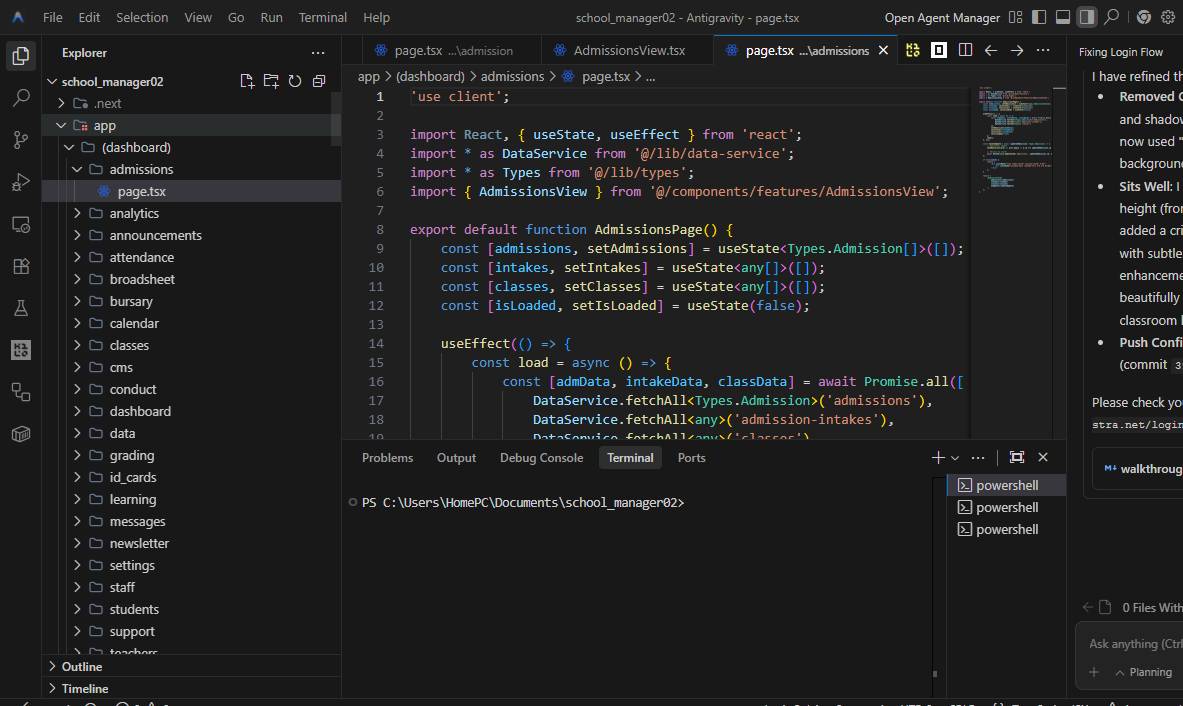
Task: Open the Extensions view
Action: coord(21,266)
